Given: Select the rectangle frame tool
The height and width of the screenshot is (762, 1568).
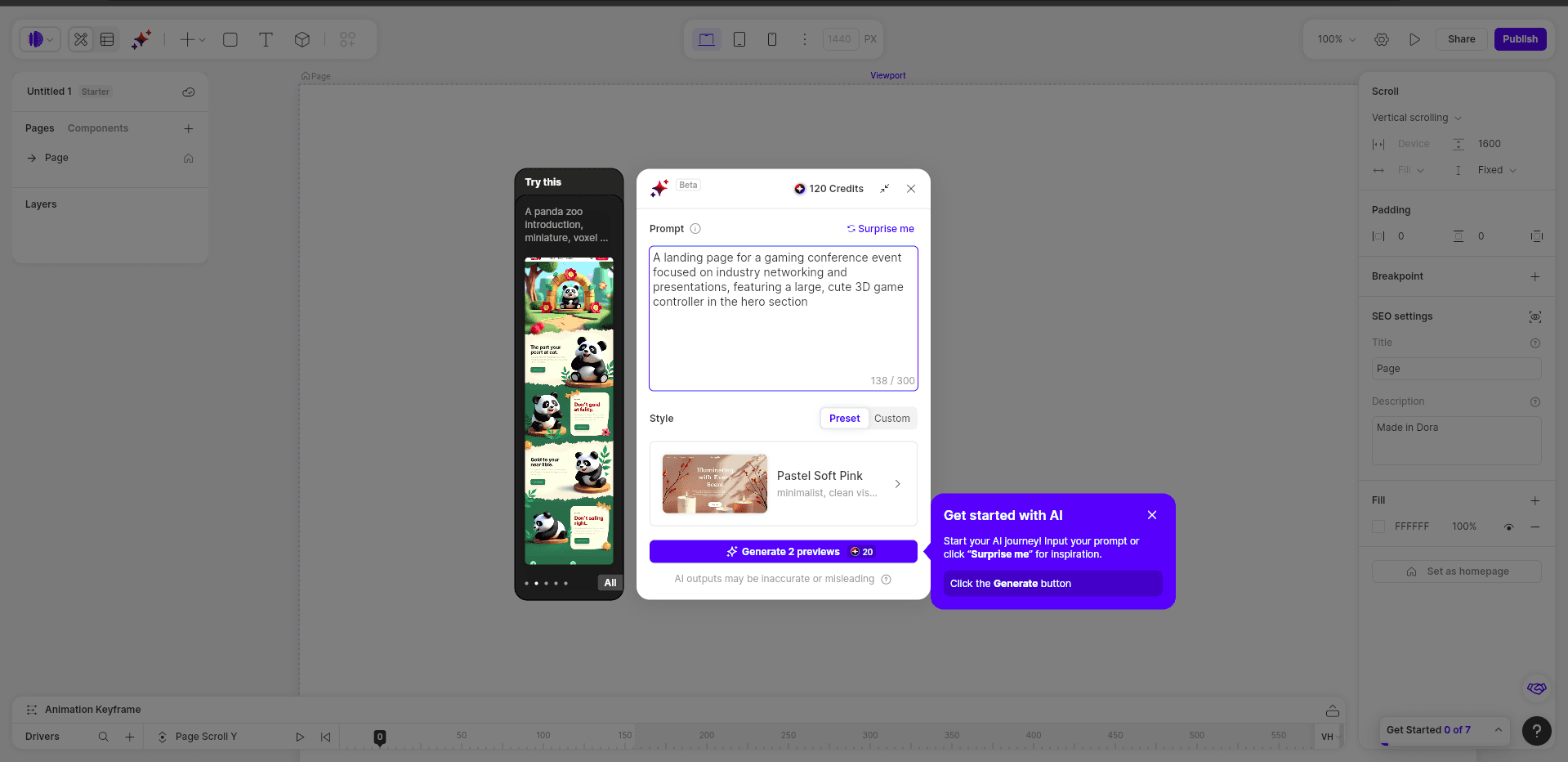Looking at the screenshot, I should click(x=230, y=39).
